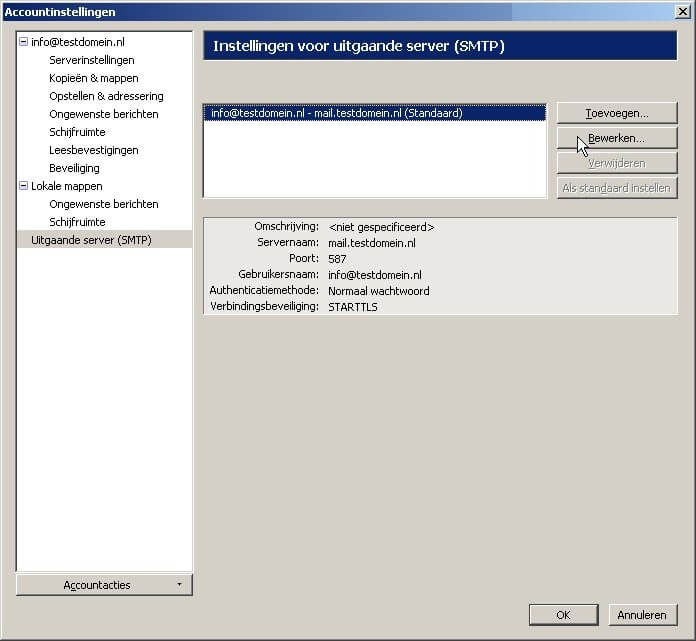Confirm with the OK button

[564, 615]
